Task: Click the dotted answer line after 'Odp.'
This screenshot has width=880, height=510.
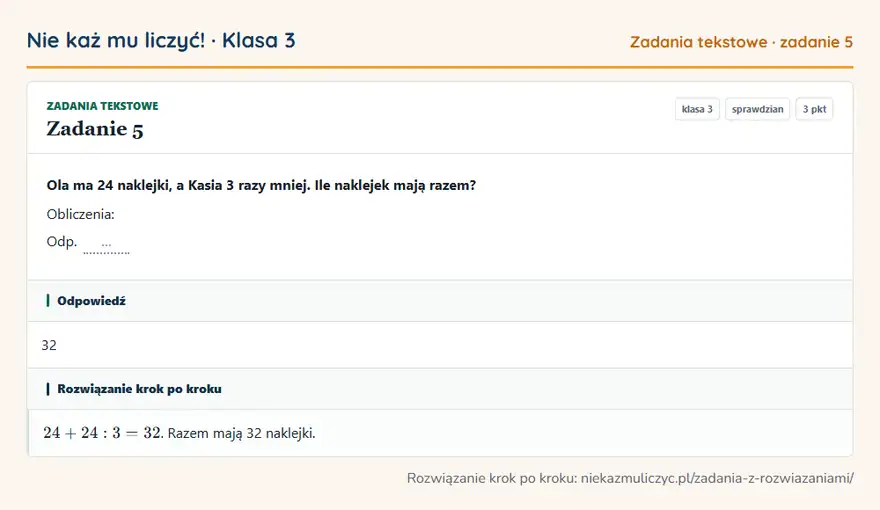Action: click(106, 247)
